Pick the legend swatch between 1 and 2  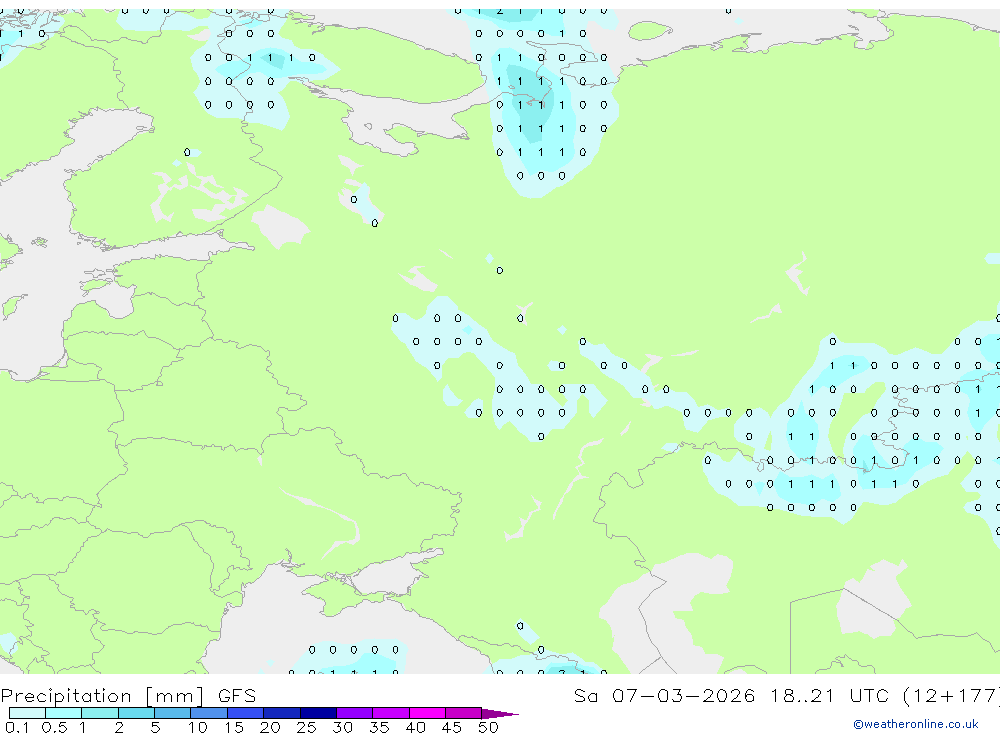coord(100,713)
